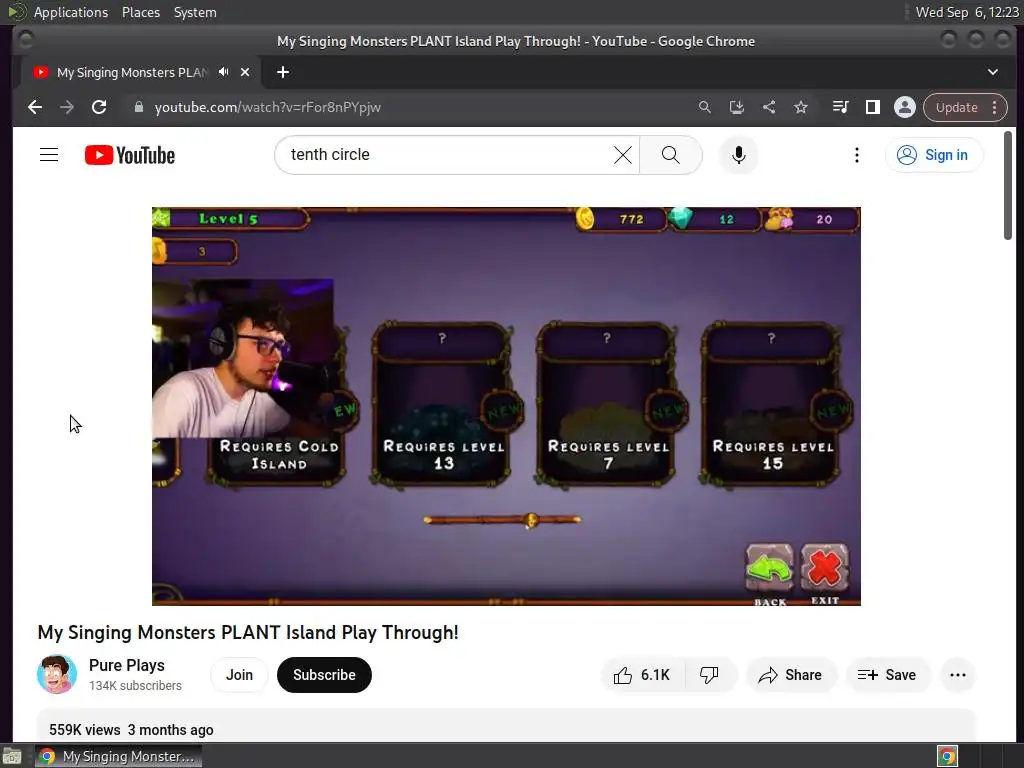1024x768 pixels.
Task: Toggle Chrome side panel icon
Action: point(872,107)
